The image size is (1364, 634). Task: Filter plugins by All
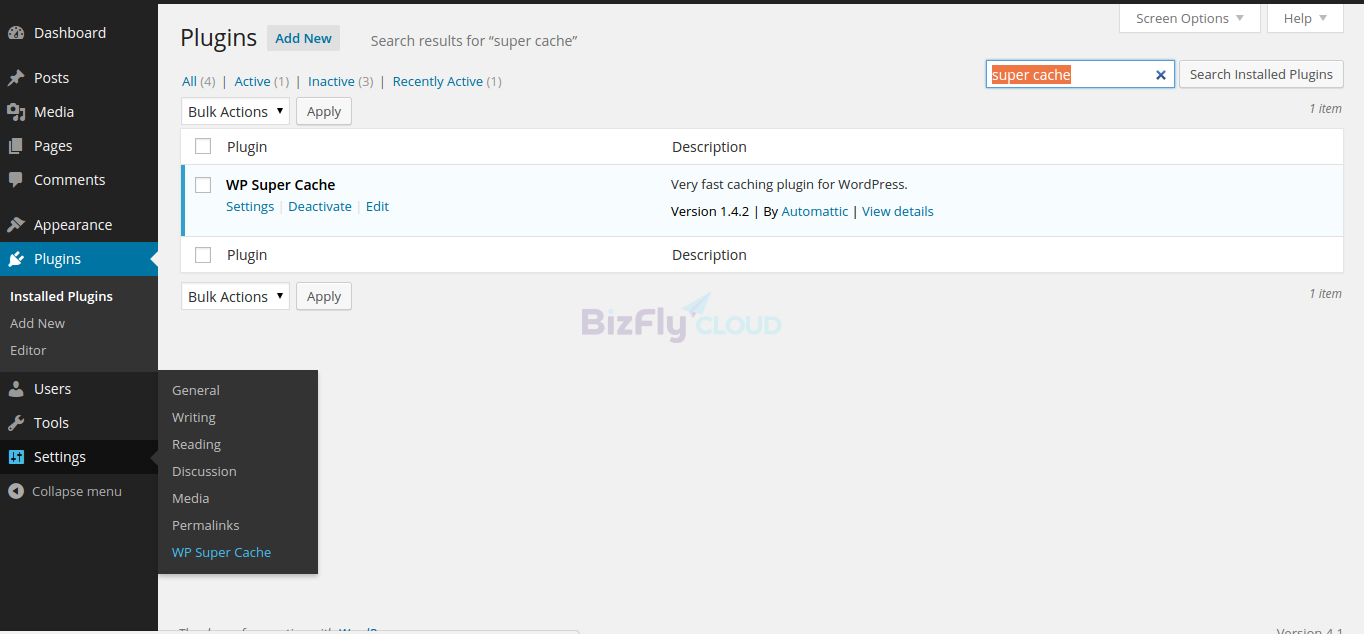pyautogui.click(x=189, y=81)
